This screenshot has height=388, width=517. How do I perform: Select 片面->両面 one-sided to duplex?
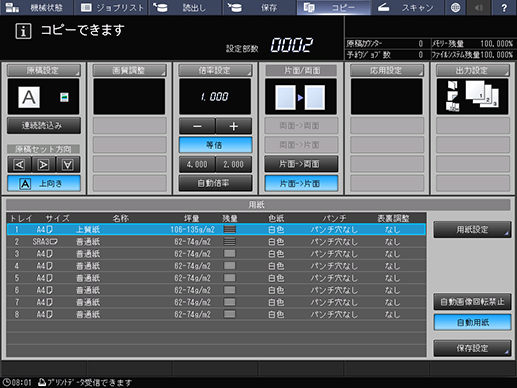tap(301, 164)
